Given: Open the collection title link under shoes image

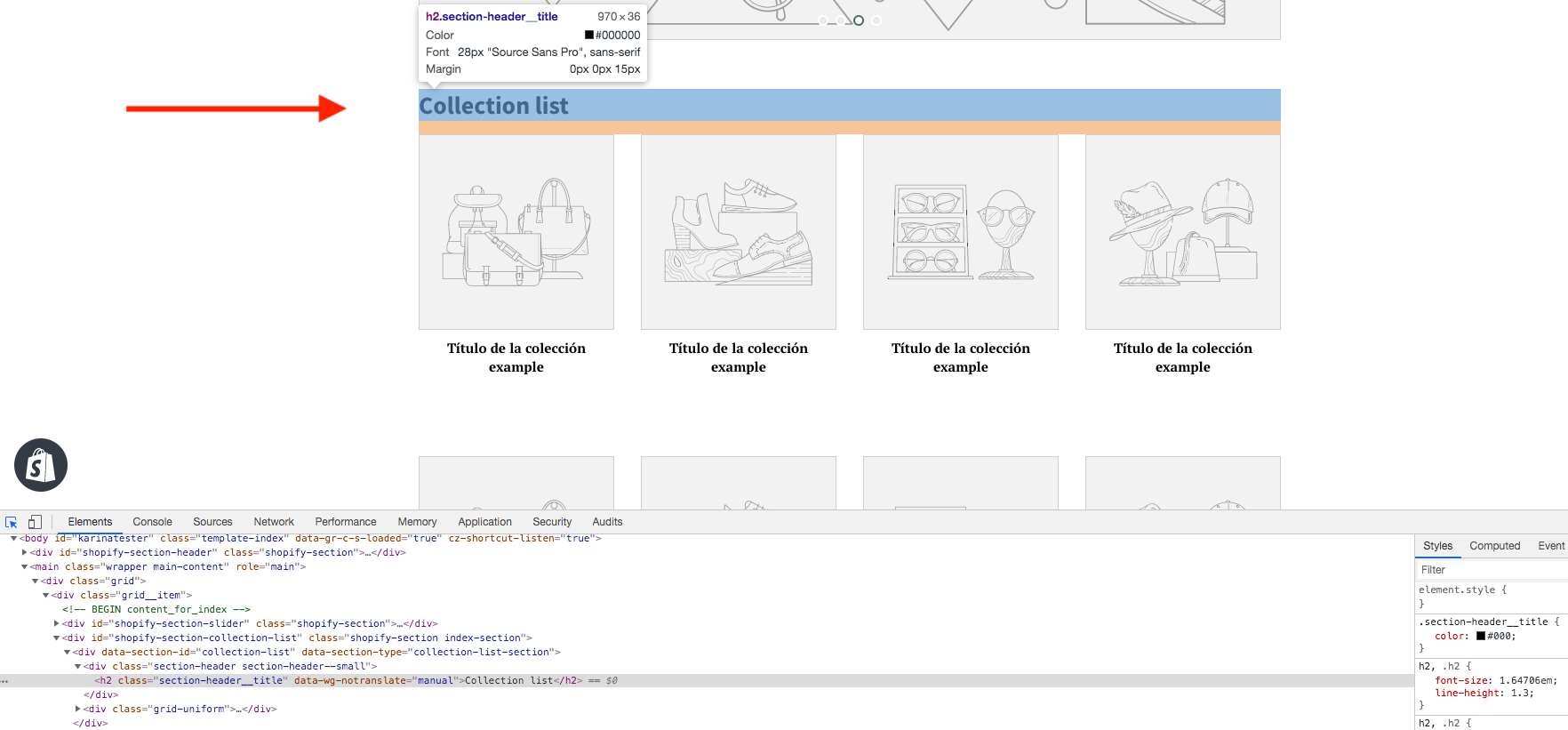Looking at the screenshot, I should coord(739,357).
